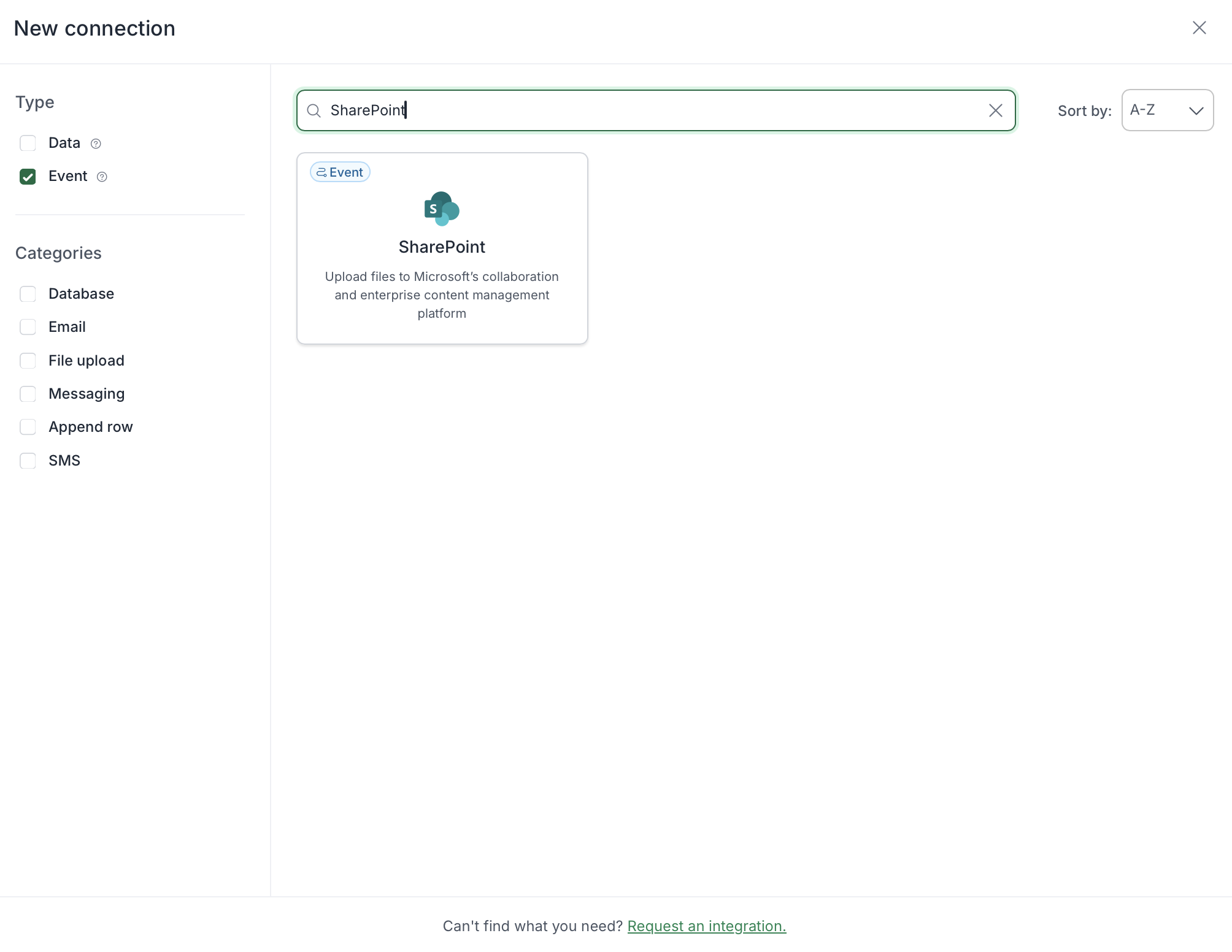Click the search magnifier icon
The width and height of the screenshot is (1232, 952).
(314, 110)
